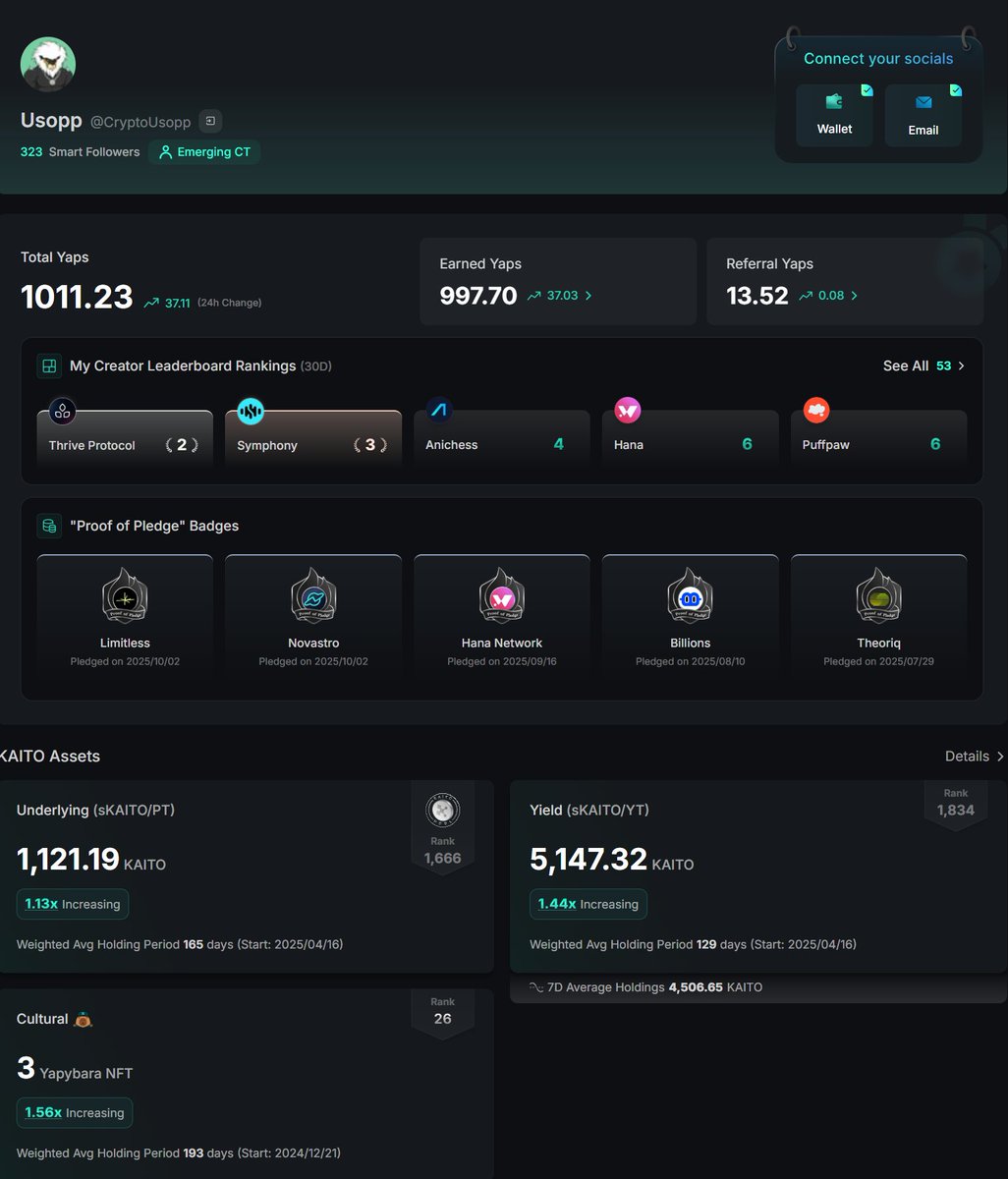Click the Symphony logo icon
The height and width of the screenshot is (1179, 1008).
(251, 411)
